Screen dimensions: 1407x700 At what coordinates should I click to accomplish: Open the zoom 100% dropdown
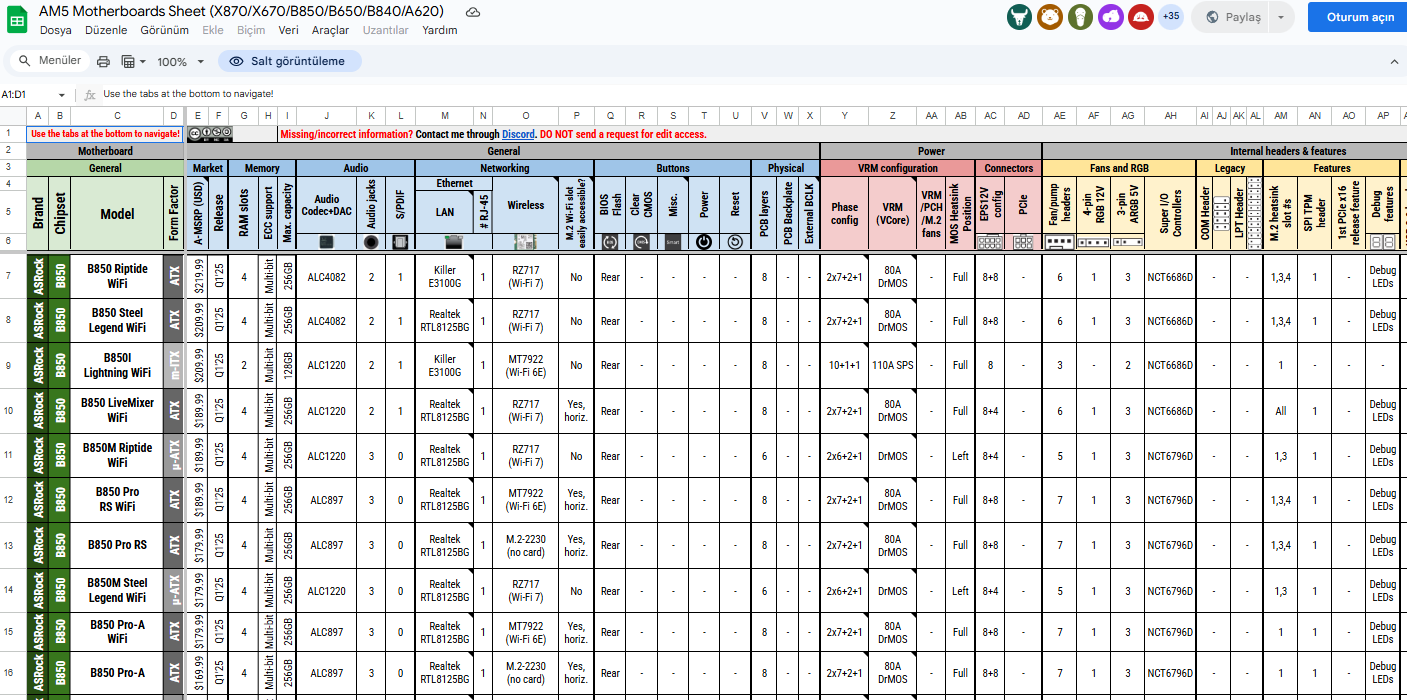click(180, 61)
